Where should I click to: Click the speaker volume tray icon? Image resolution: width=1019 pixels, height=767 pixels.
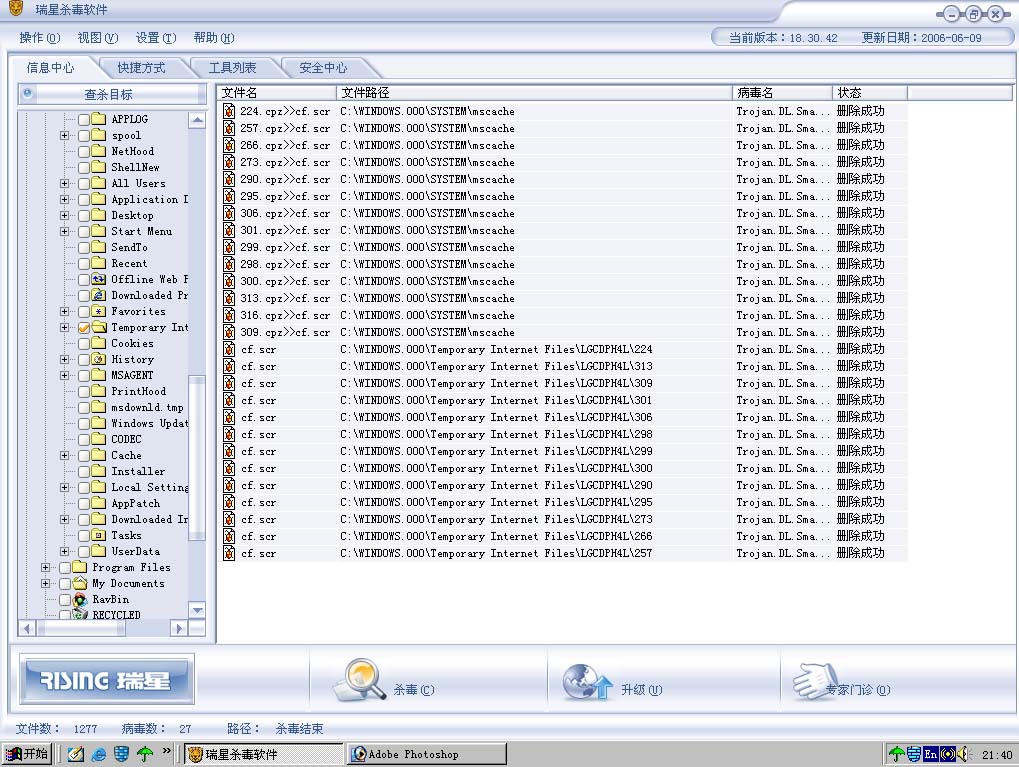coord(962,754)
